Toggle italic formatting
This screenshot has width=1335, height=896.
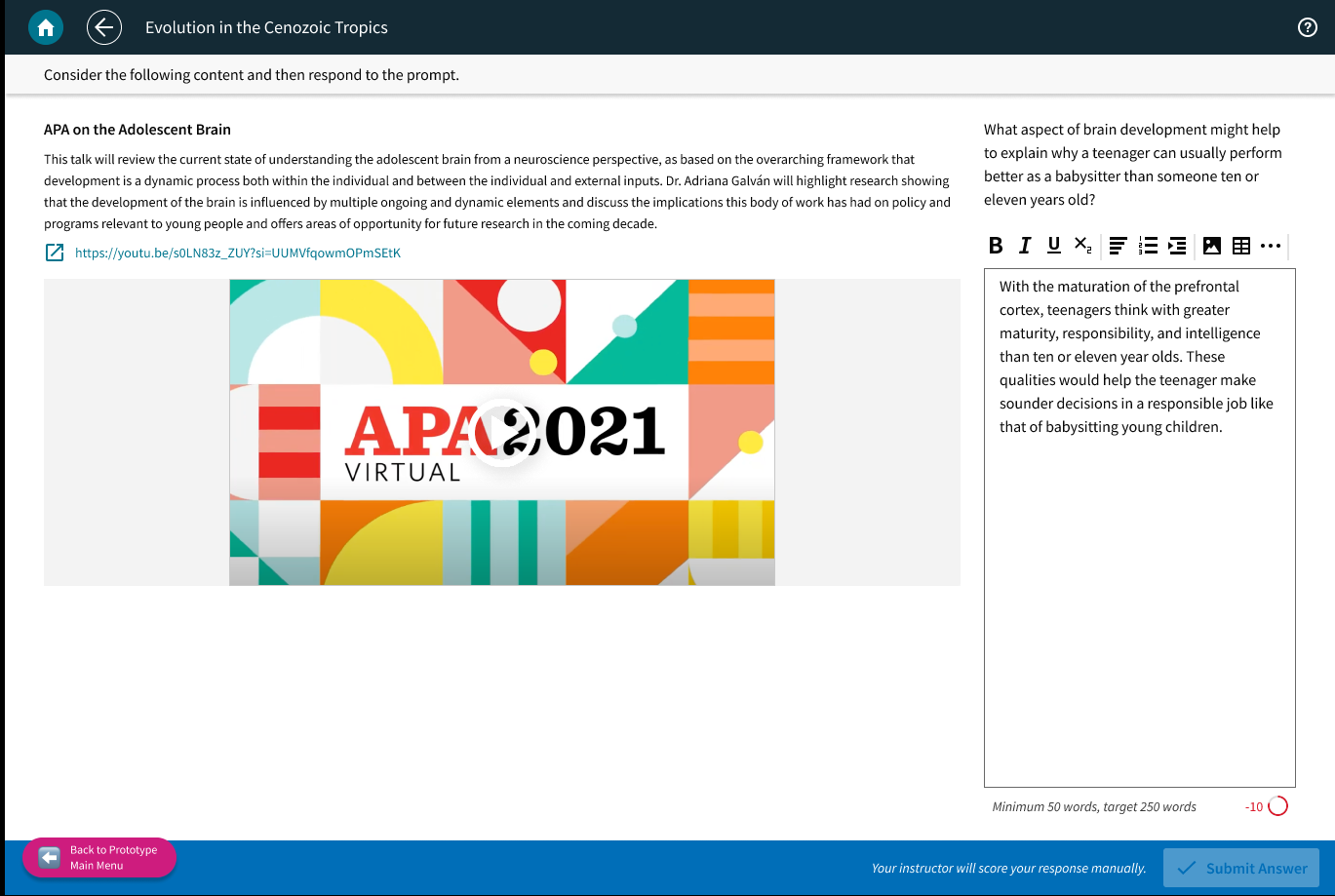click(x=1024, y=246)
